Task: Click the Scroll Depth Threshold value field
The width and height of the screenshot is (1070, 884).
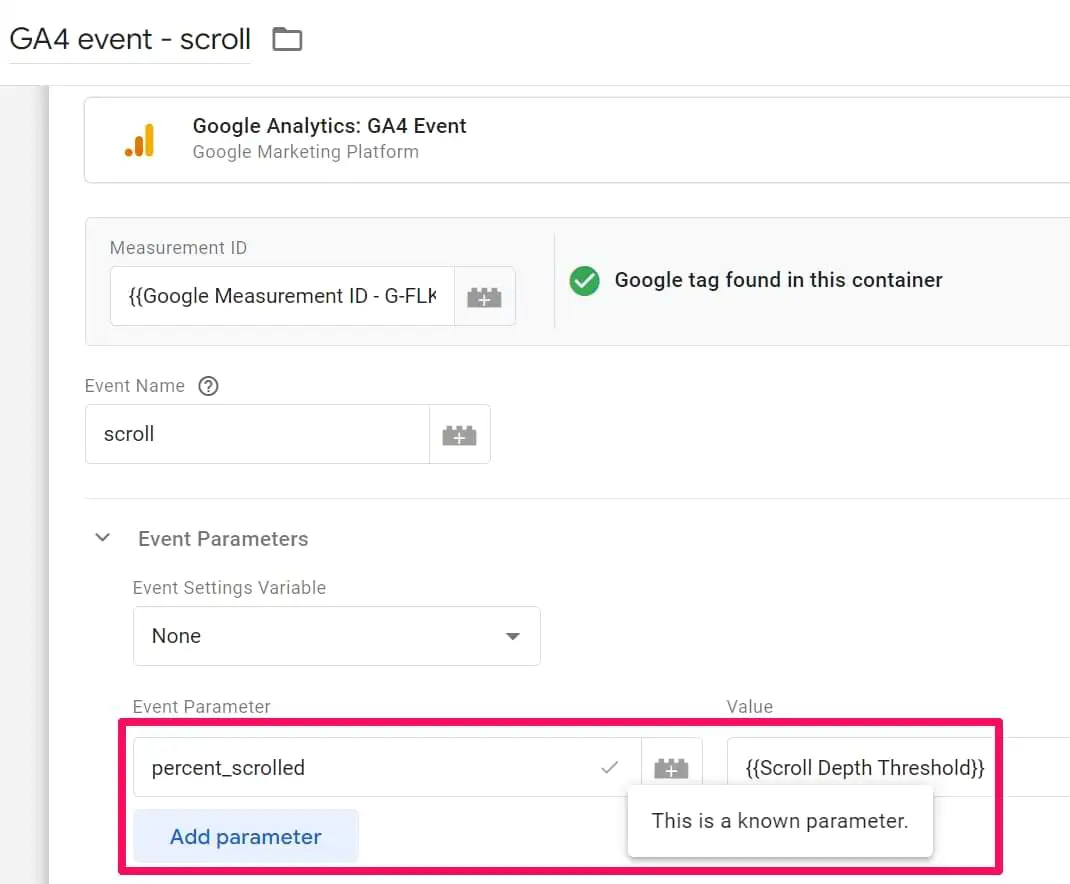Action: coord(865,768)
